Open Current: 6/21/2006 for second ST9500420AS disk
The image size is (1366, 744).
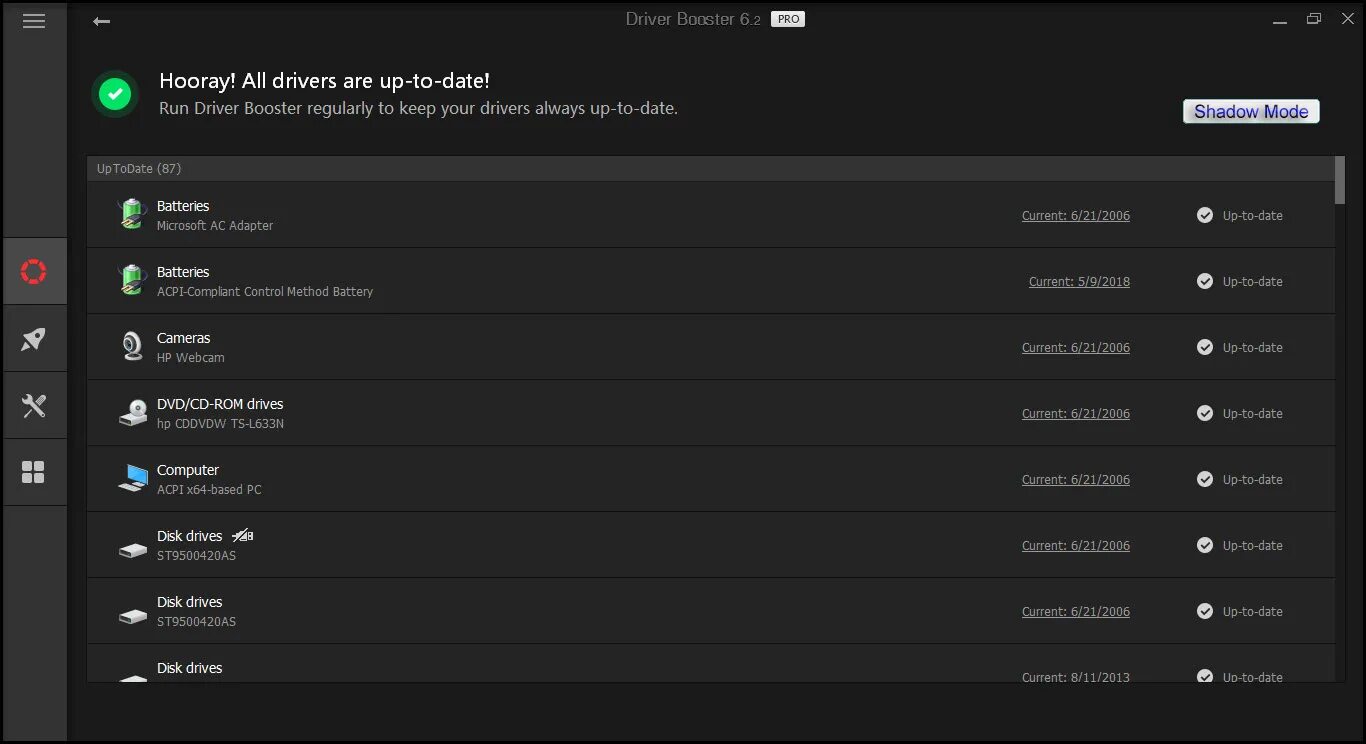[x=1076, y=611]
